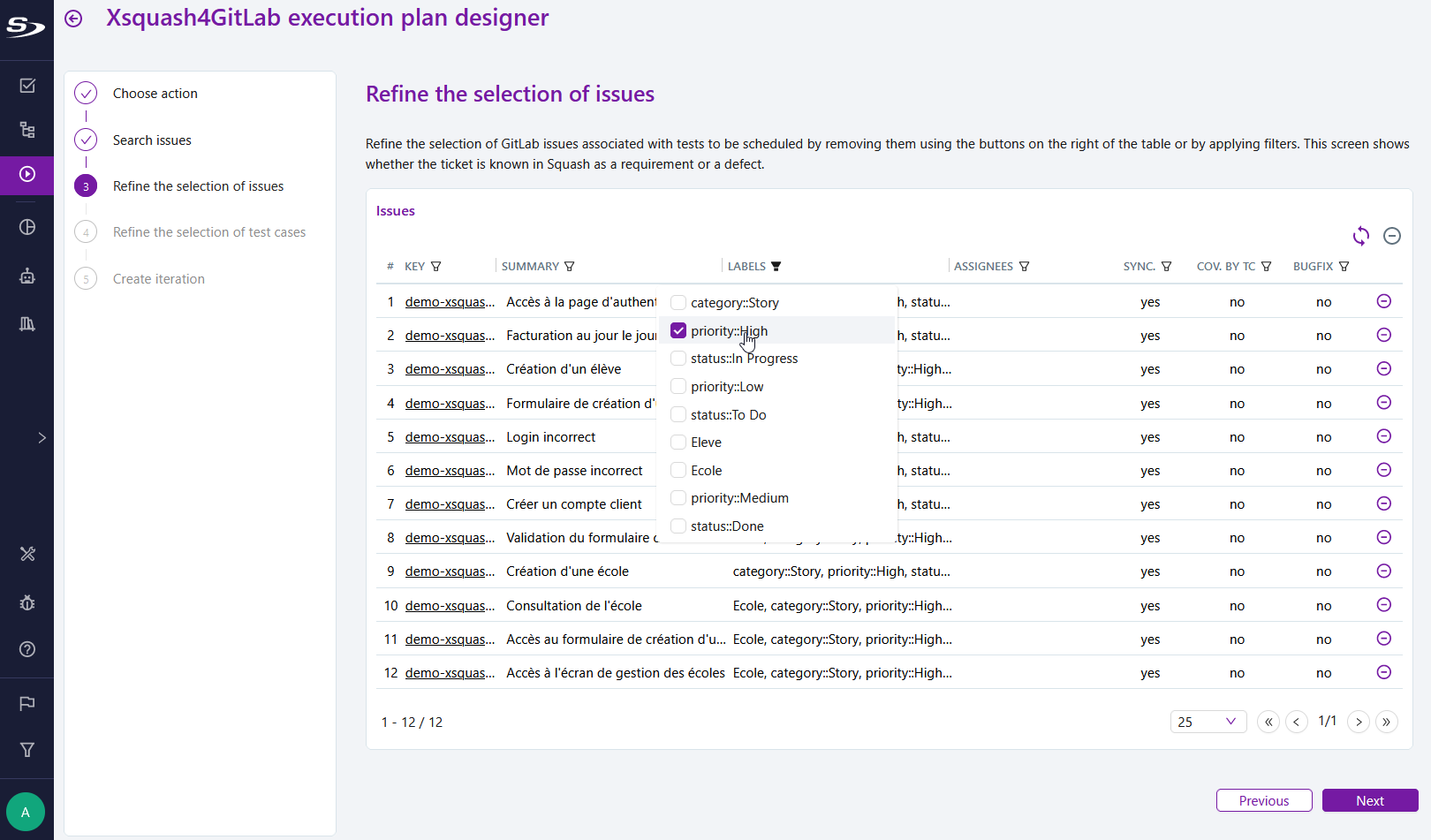Go to Search issues step
The image size is (1431, 840).
[x=152, y=140]
